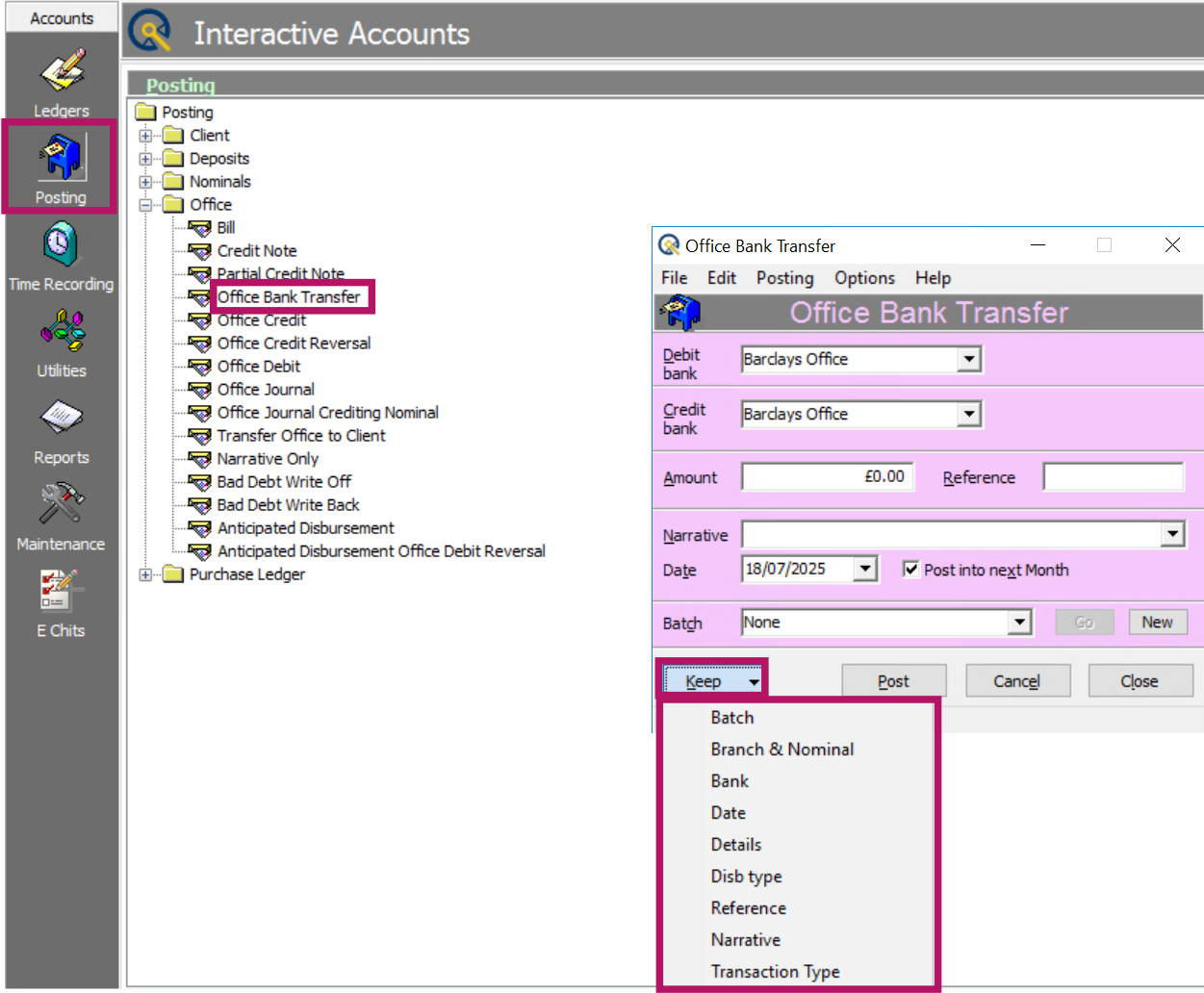
Task: Open the Options menu
Action: (x=864, y=278)
